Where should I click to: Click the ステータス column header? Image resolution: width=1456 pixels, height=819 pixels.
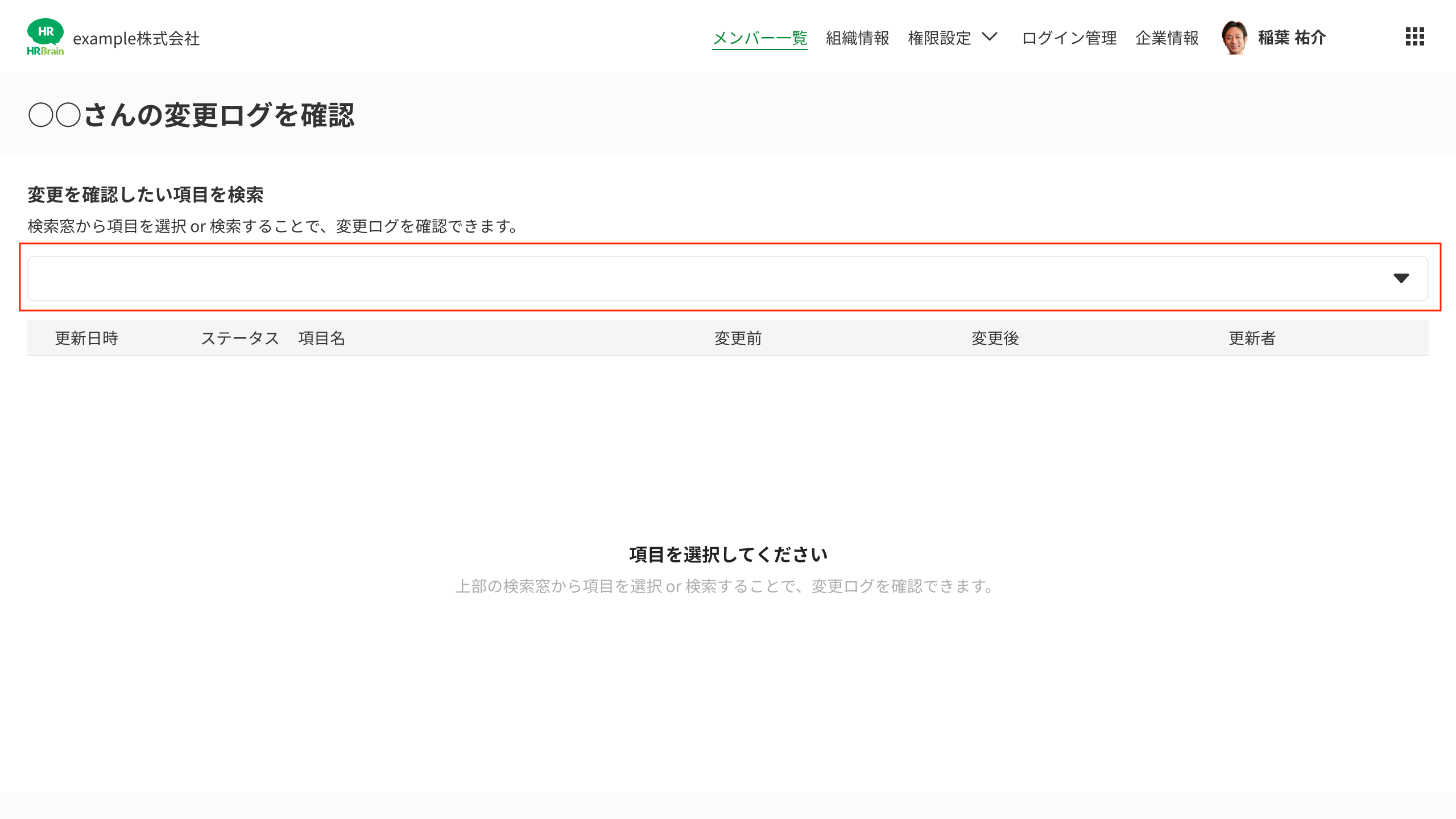(x=240, y=338)
